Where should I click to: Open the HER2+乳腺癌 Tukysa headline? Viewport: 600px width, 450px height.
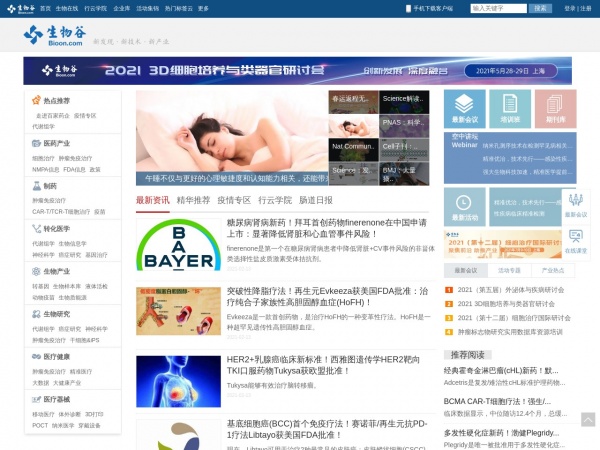(x=323, y=365)
